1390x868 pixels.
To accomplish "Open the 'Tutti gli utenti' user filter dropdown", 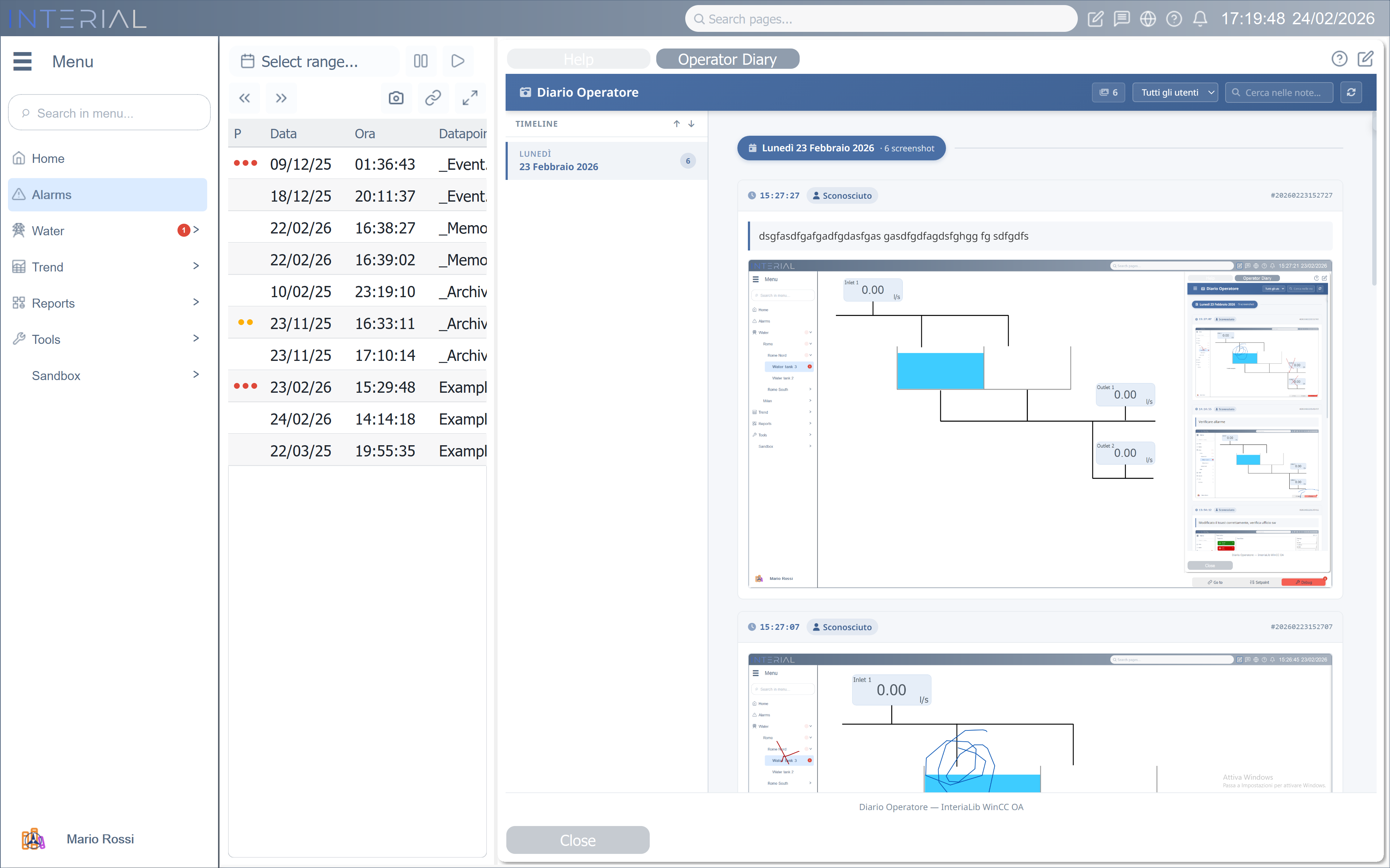I will point(1175,92).
